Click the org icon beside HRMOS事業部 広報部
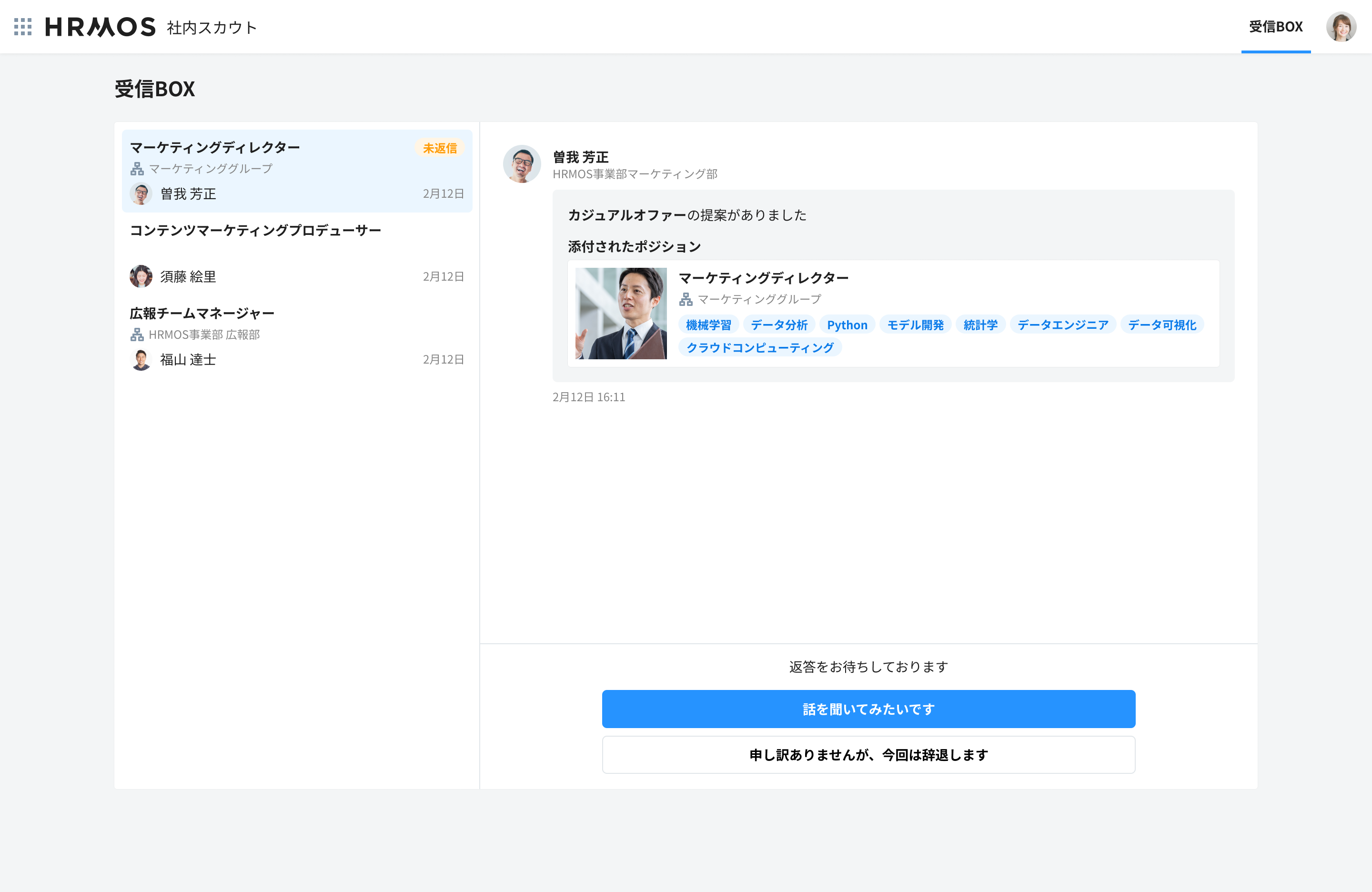 coord(137,334)
